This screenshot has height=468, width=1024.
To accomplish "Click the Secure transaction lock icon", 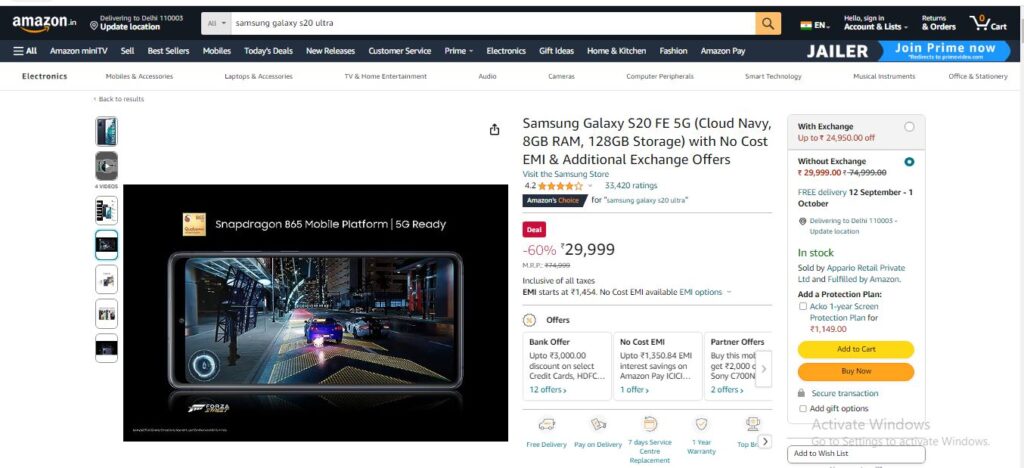I will tap(801, 393).
